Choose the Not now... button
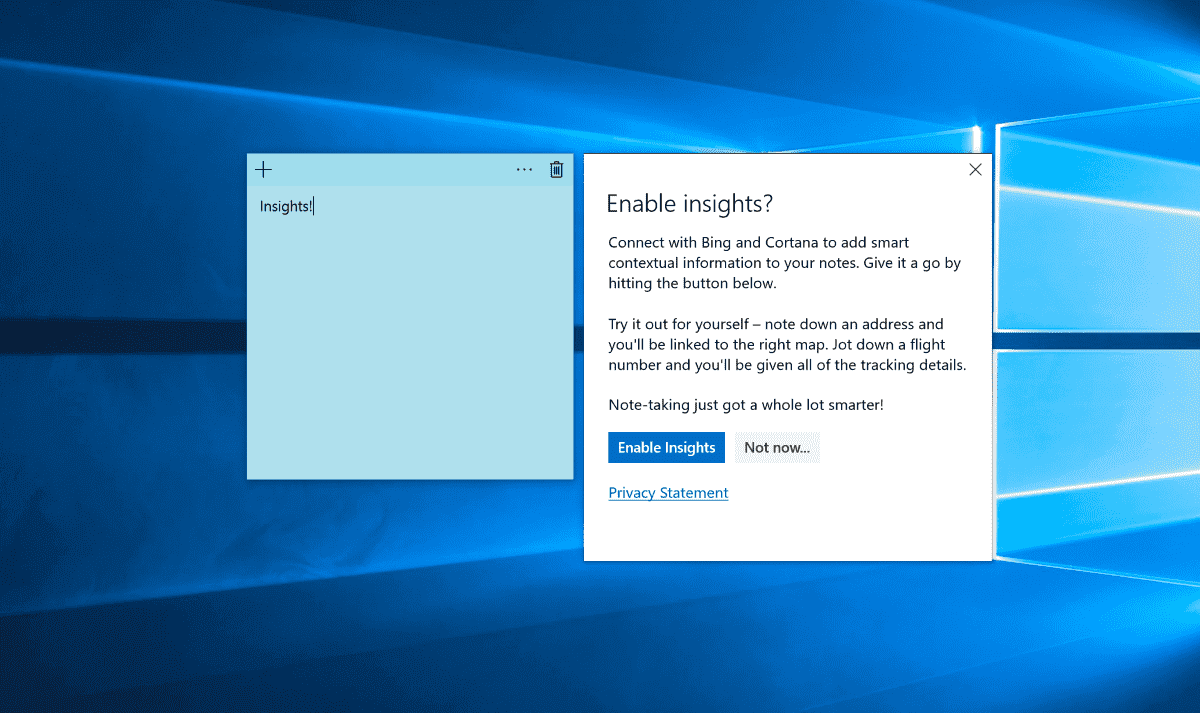This screenshot has height=713, width=1200. click(x=777, y=448)
